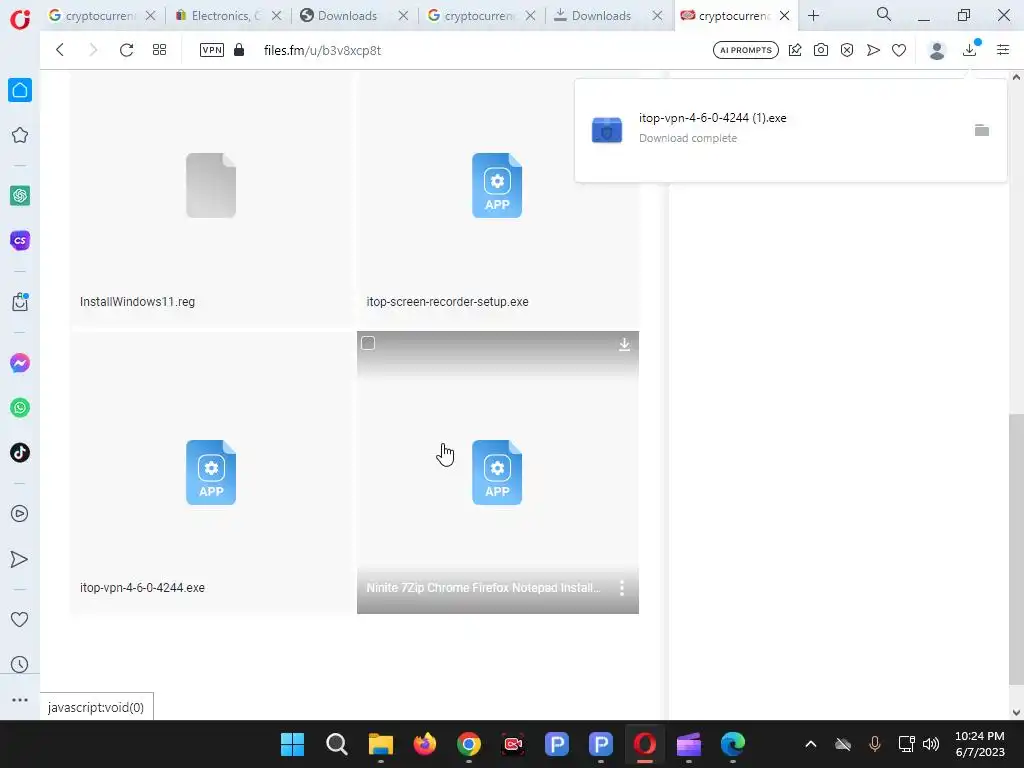Open TikTok in the sidebar
This screenshot has width=1024, height=768.
20,453
